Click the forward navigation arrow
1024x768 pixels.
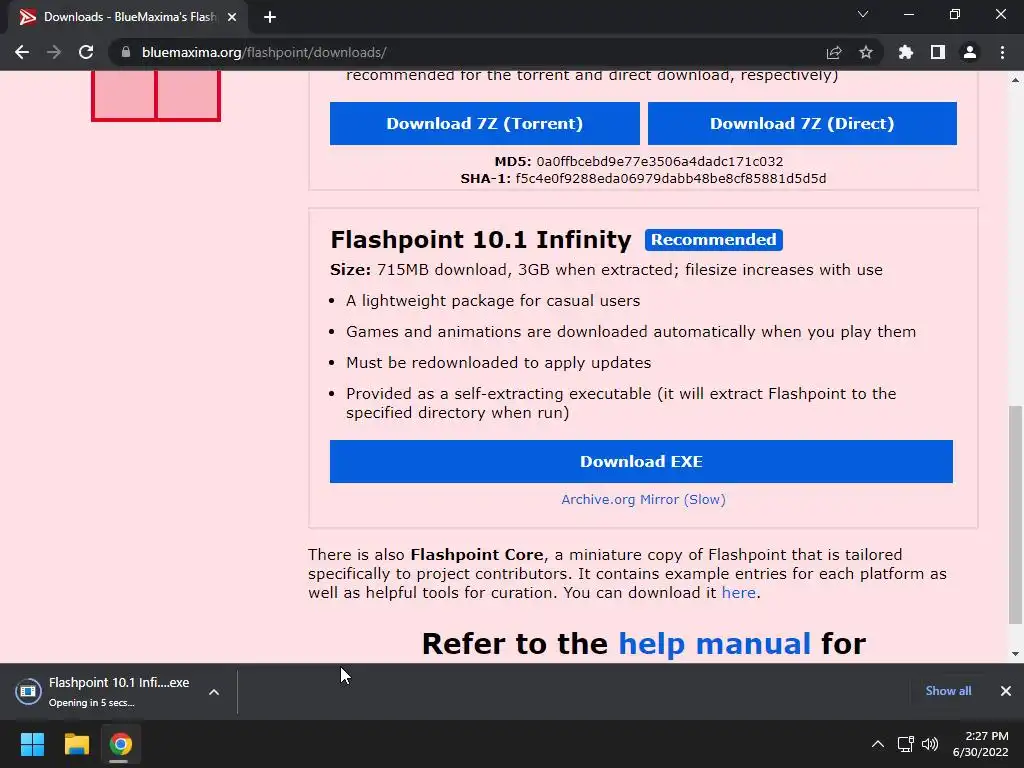click(x=54, y=52)
